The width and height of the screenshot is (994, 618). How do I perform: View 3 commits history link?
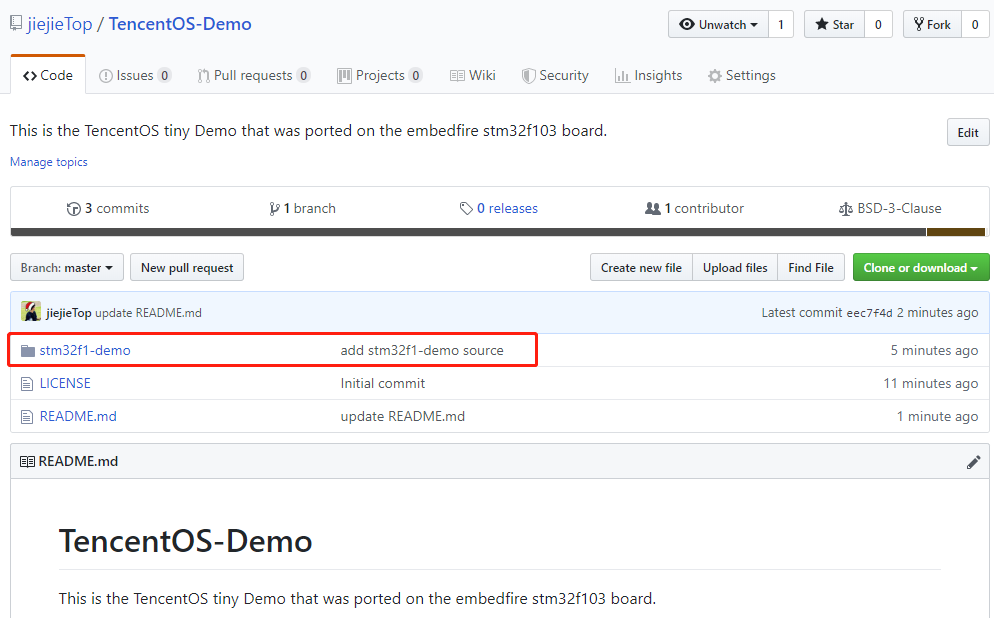tap(108, 209)
